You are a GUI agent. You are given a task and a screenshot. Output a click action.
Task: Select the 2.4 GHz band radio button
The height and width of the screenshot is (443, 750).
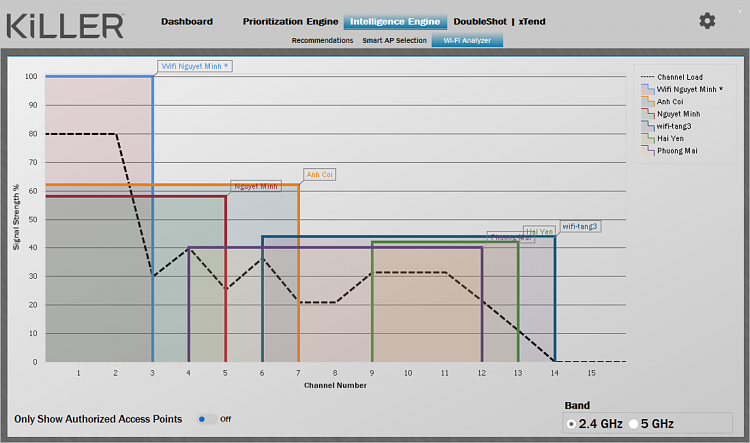tap(571, 424)
